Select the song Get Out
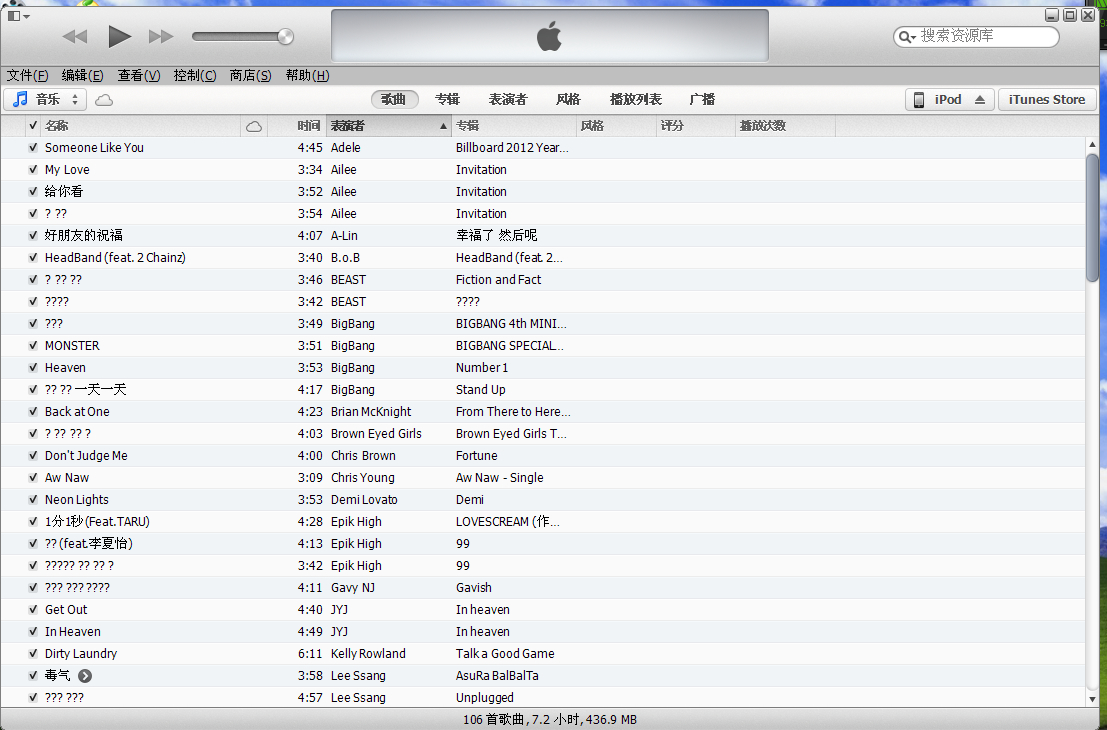 tap(66, 609)
